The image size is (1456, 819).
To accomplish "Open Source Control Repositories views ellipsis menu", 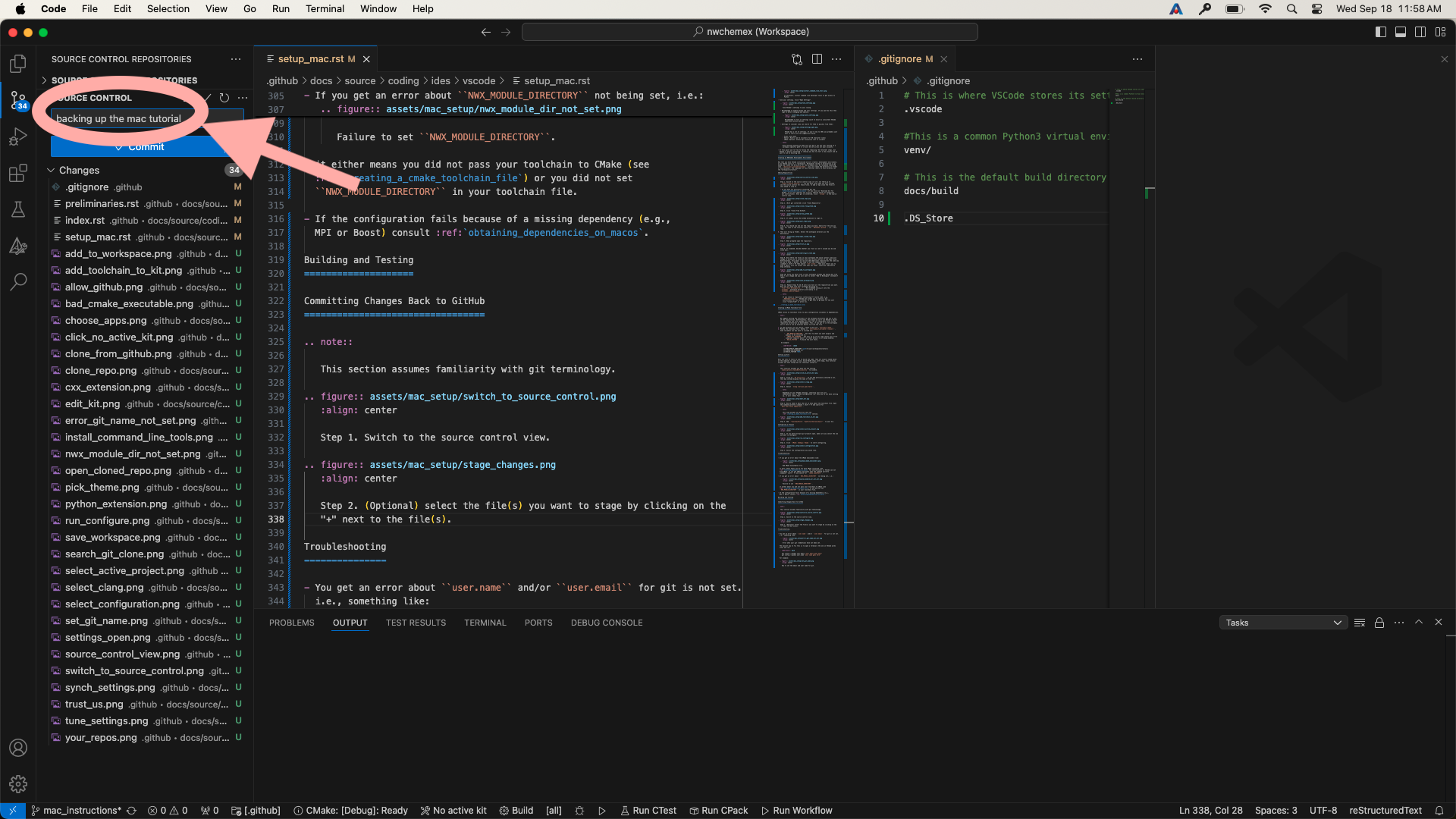I will click(x=236, y=59).
